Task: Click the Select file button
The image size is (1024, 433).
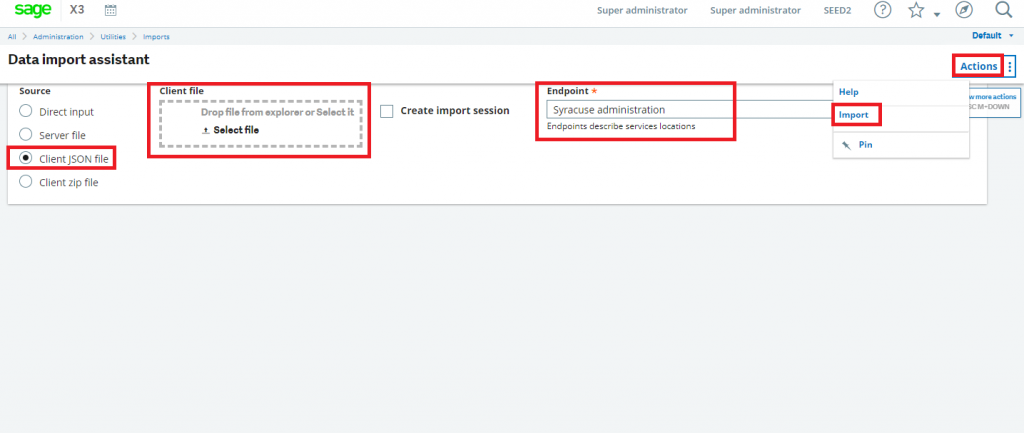Action: [x=231, y=130]
